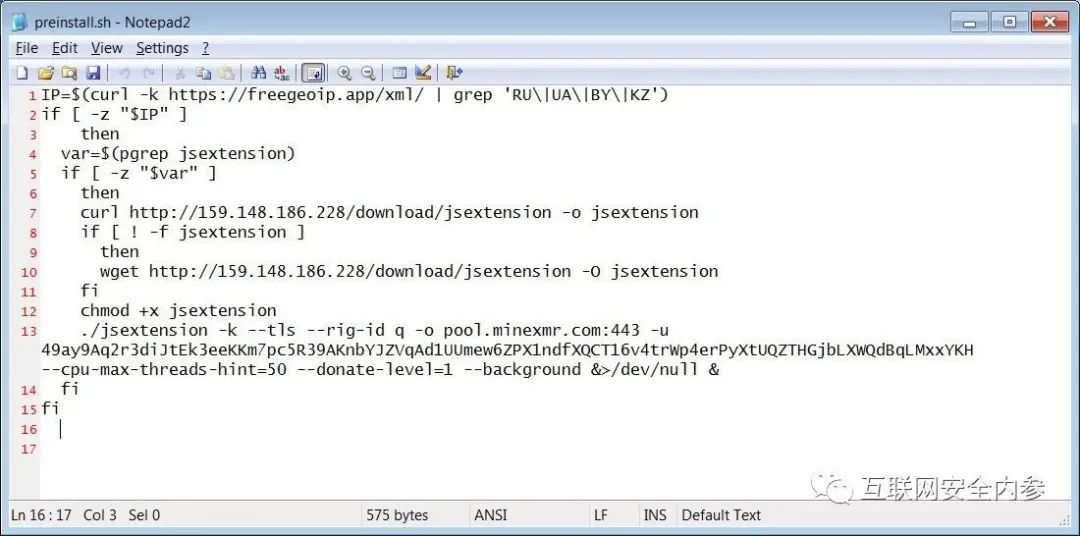Click the Exit door icon in toolbar
Image resolution: width=1080 pixels, height=536 pixels.
454,72
